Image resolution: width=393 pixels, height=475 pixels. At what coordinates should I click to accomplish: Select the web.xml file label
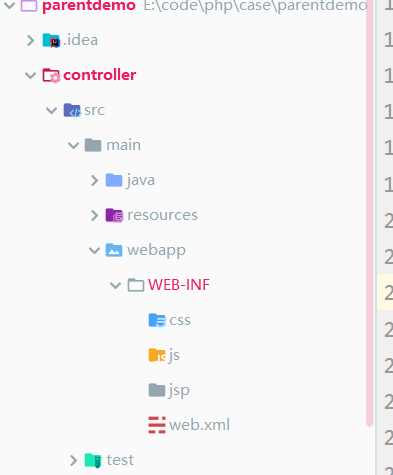pyautogui.click(x=199, y=425)
